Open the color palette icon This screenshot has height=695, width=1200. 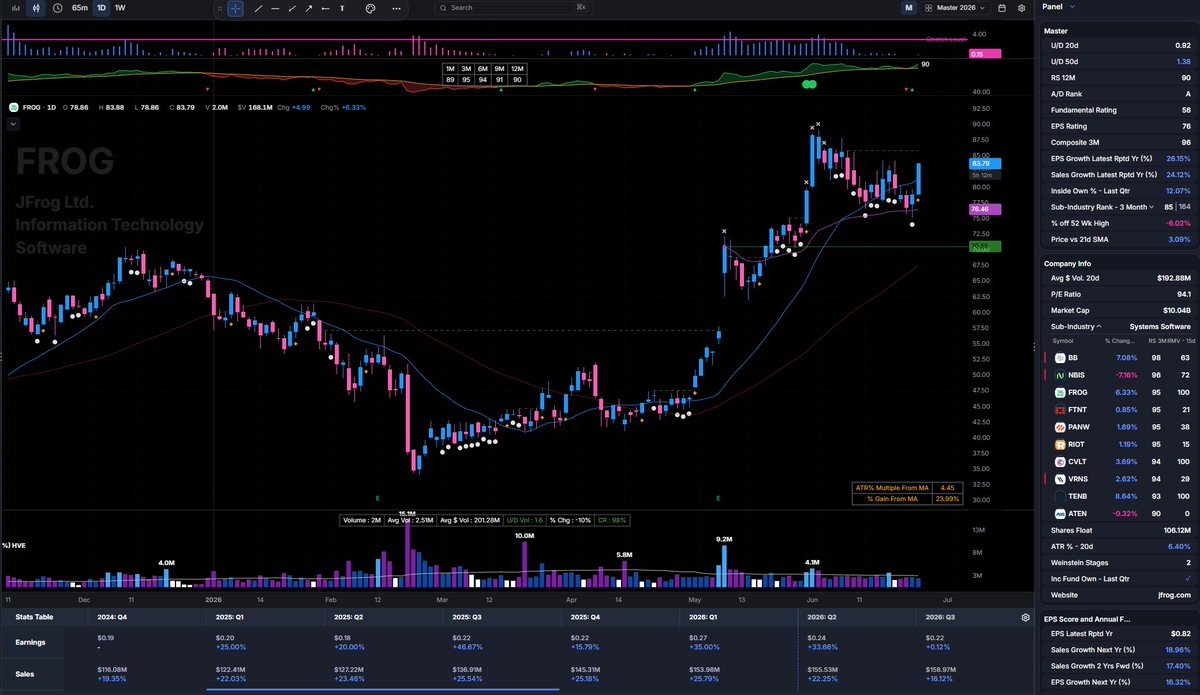pos(369,8)
